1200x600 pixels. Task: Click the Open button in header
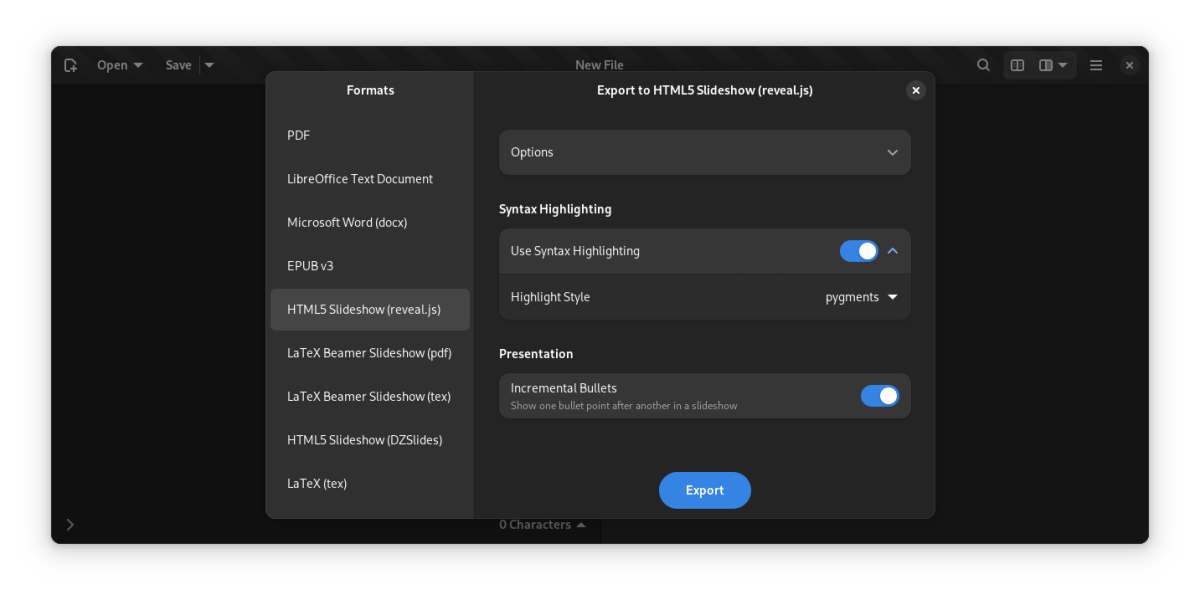pos(119,65)
